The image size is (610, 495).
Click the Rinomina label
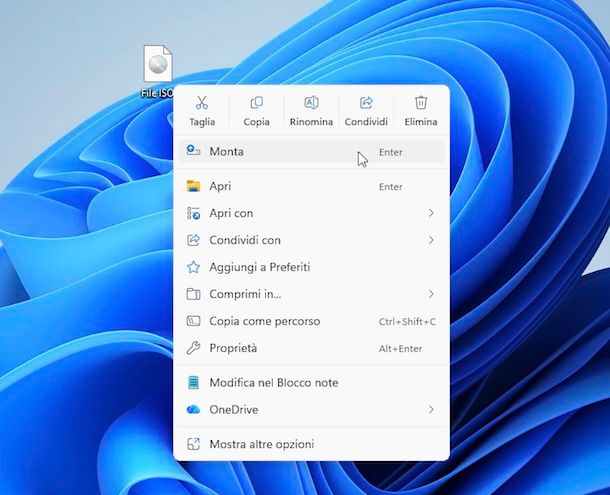[x=311, y=122]
